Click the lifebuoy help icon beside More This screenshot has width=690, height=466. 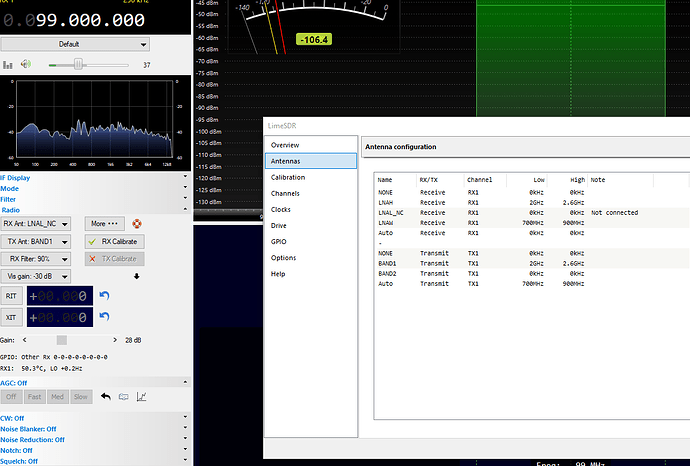tap(138, 224)
